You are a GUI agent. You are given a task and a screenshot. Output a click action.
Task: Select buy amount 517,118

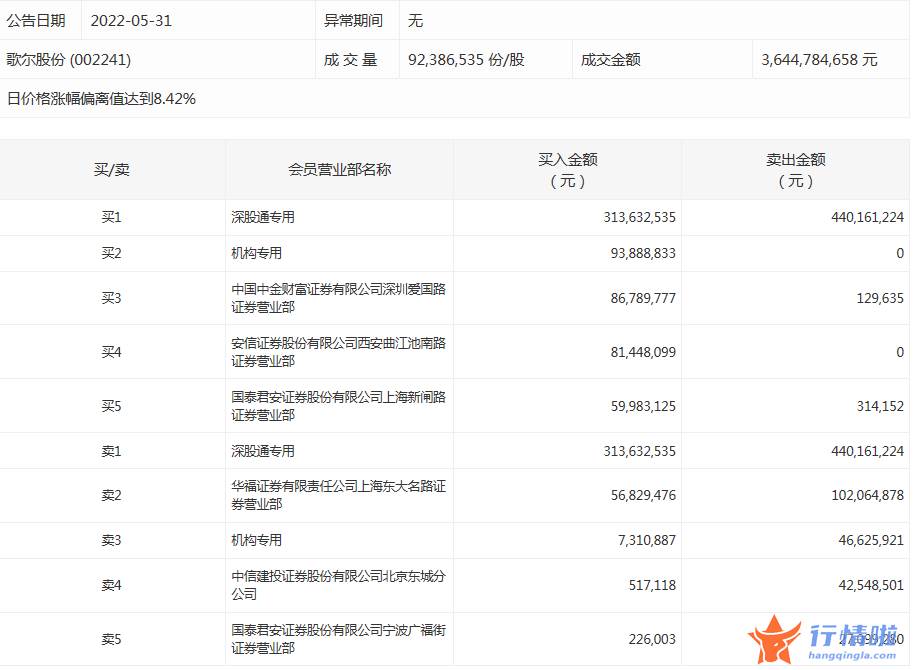click(652, 585)
